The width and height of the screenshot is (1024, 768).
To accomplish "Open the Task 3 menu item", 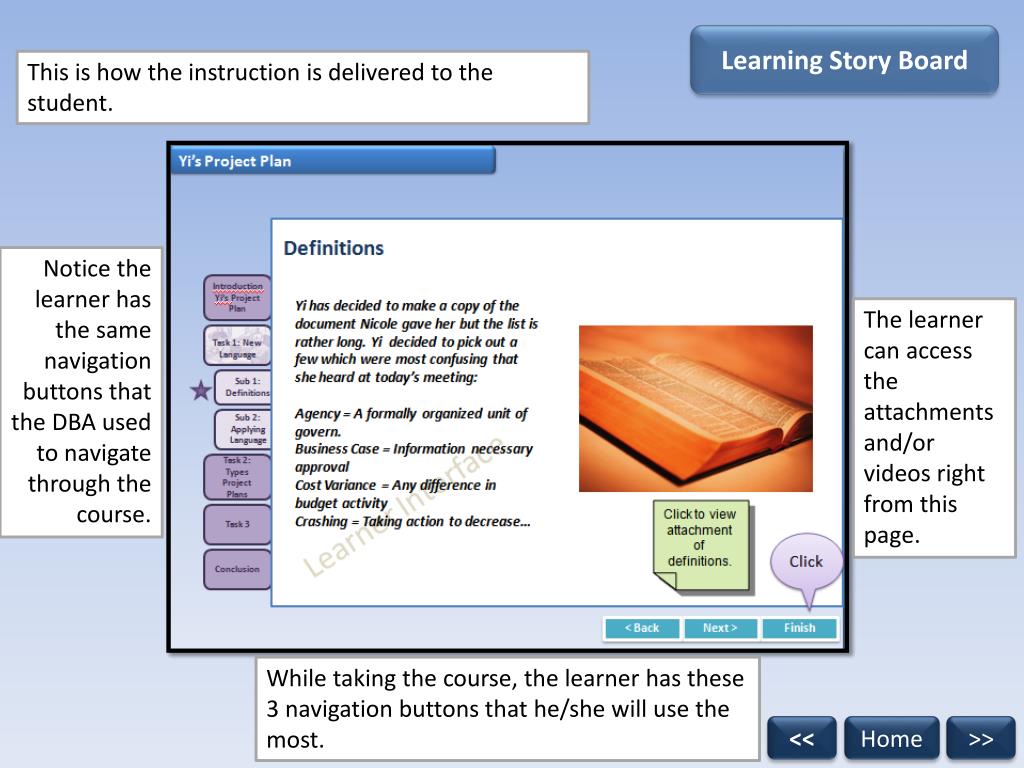I will 237,524.
